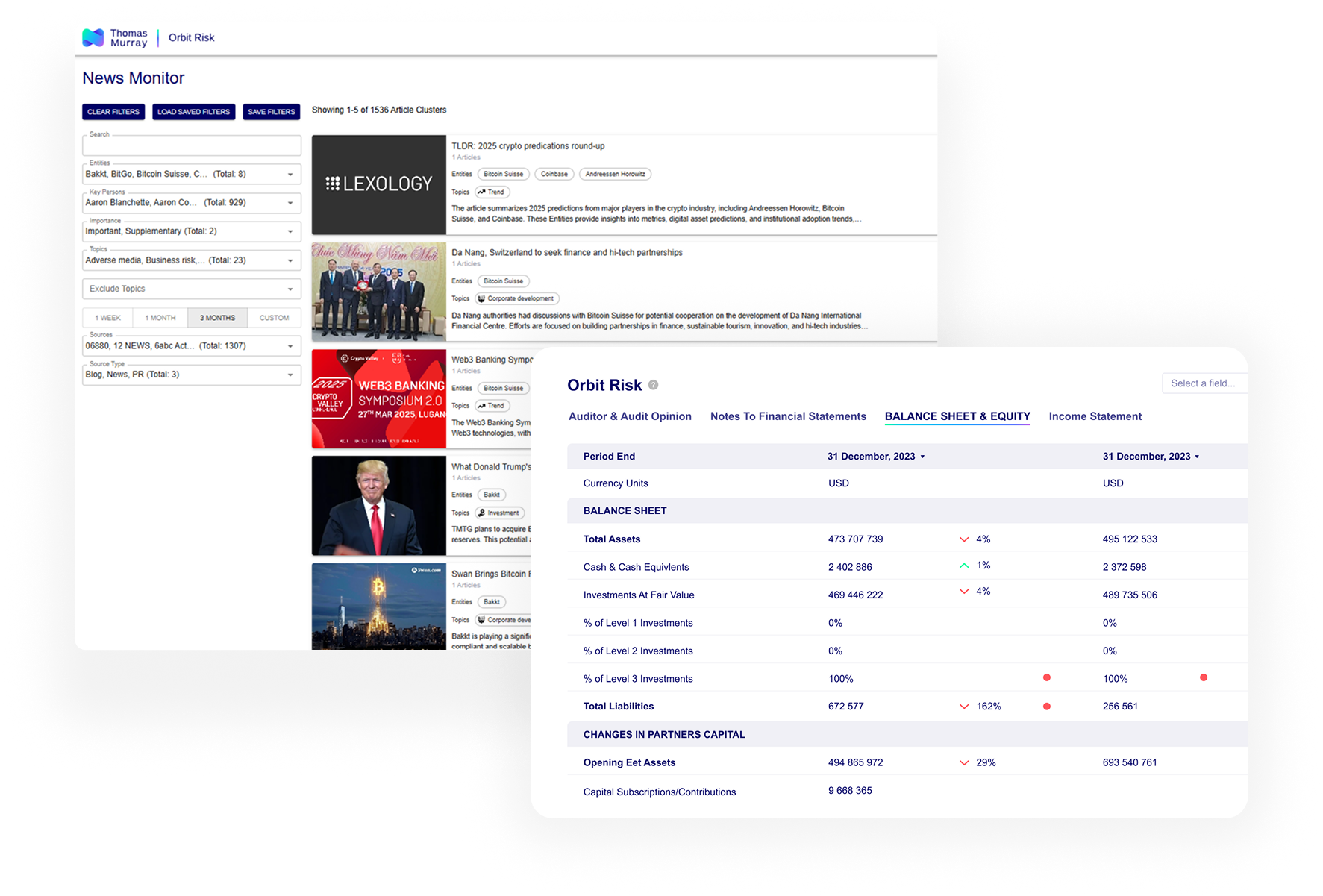Click the Investments At Fair Value down-arrow
The image size is (1323, 896).
click(964, 592)
